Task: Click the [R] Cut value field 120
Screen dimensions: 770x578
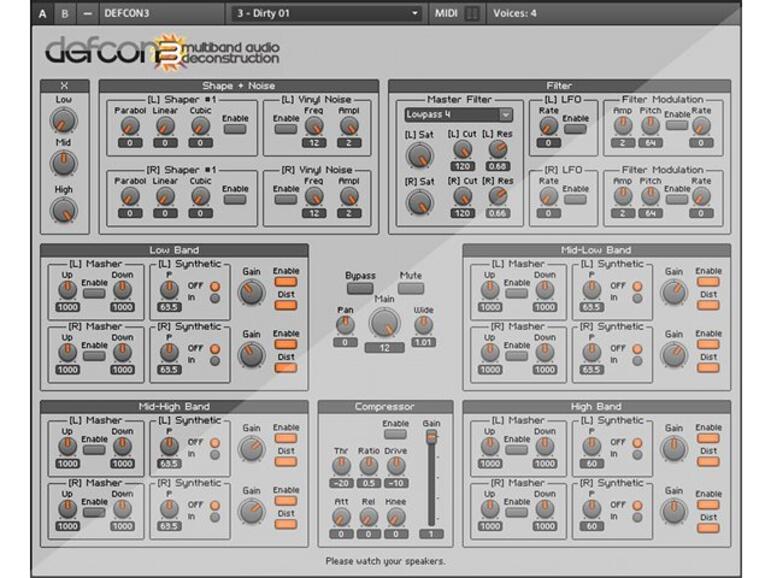Action: pyautogui.click(x=462, y=214)
